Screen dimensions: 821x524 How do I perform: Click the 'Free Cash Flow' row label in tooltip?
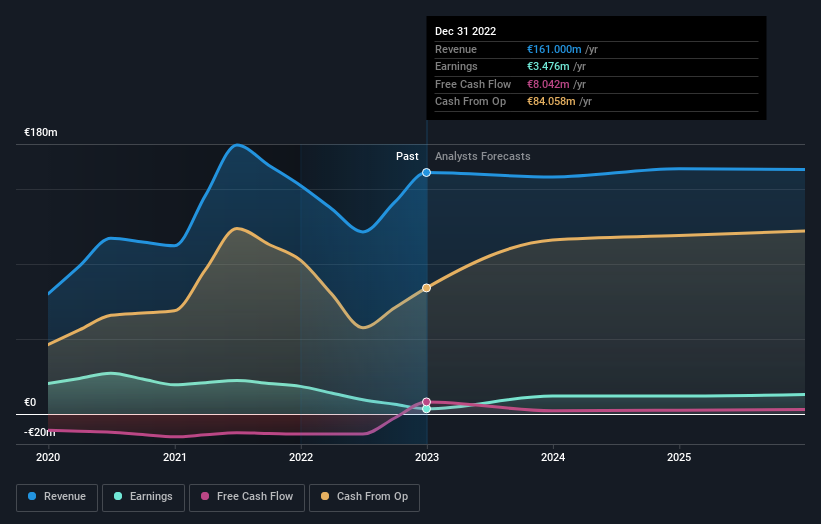473,84
